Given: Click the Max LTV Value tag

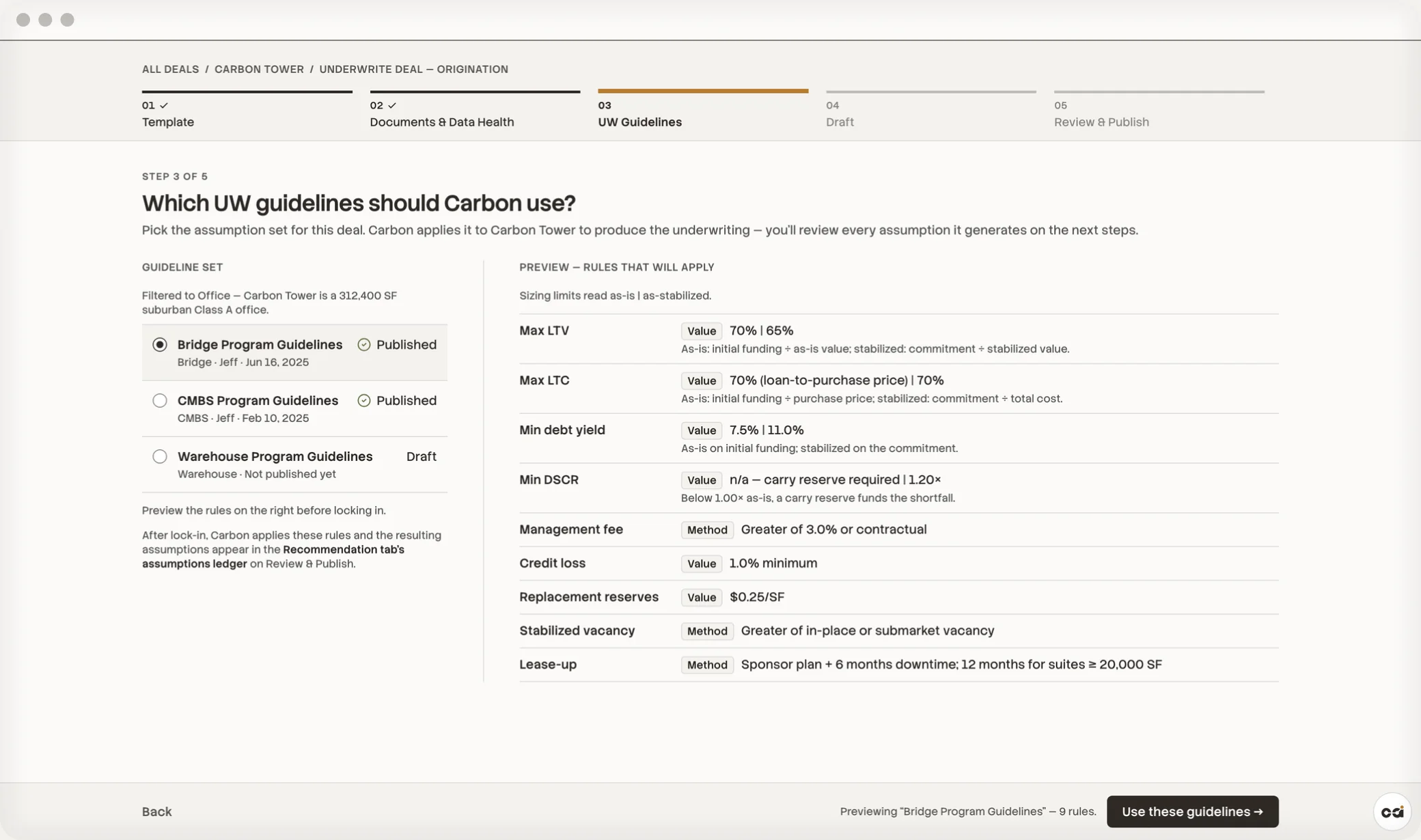Looking at the screenshot, I should pyautogui.click(x=702, y=331).
